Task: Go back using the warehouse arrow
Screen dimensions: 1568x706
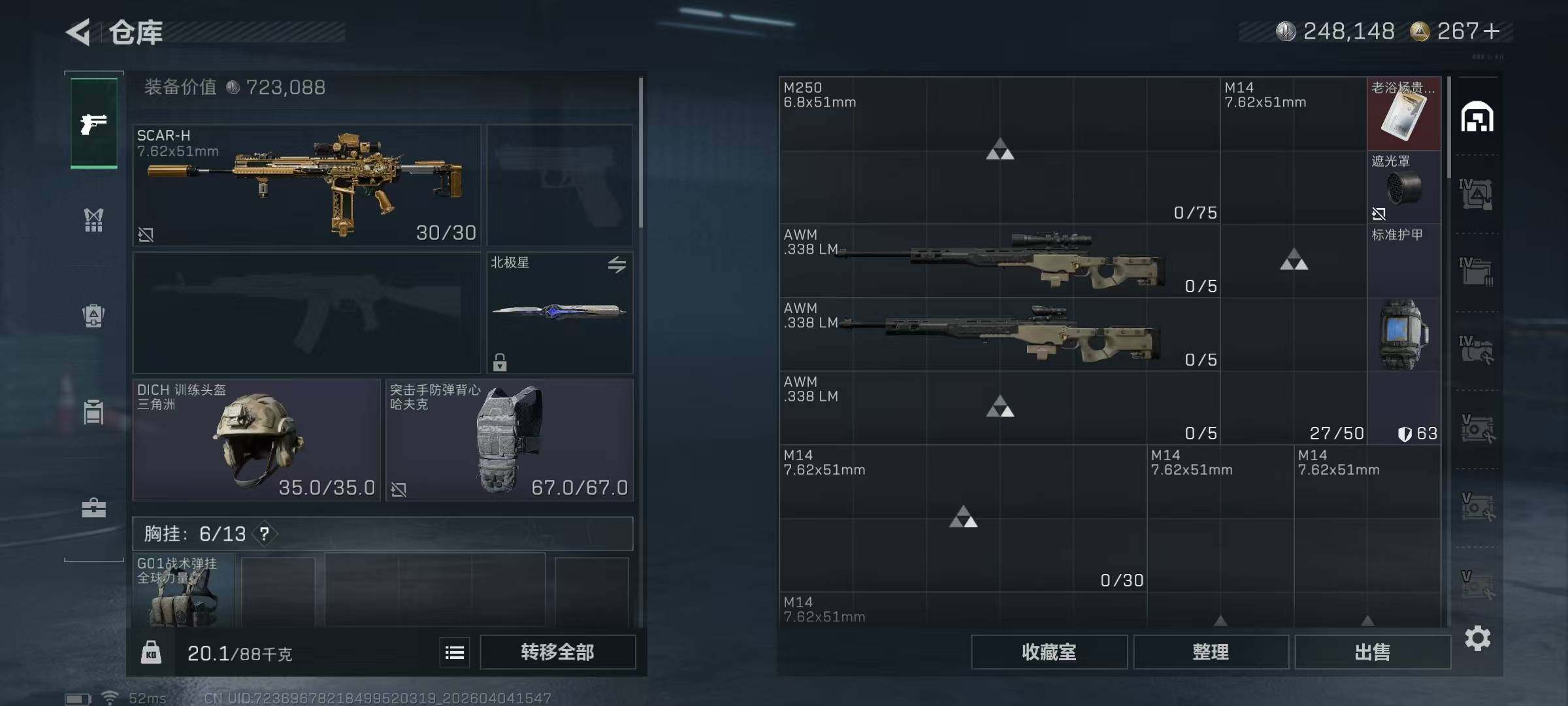Action: coord(78,32)
